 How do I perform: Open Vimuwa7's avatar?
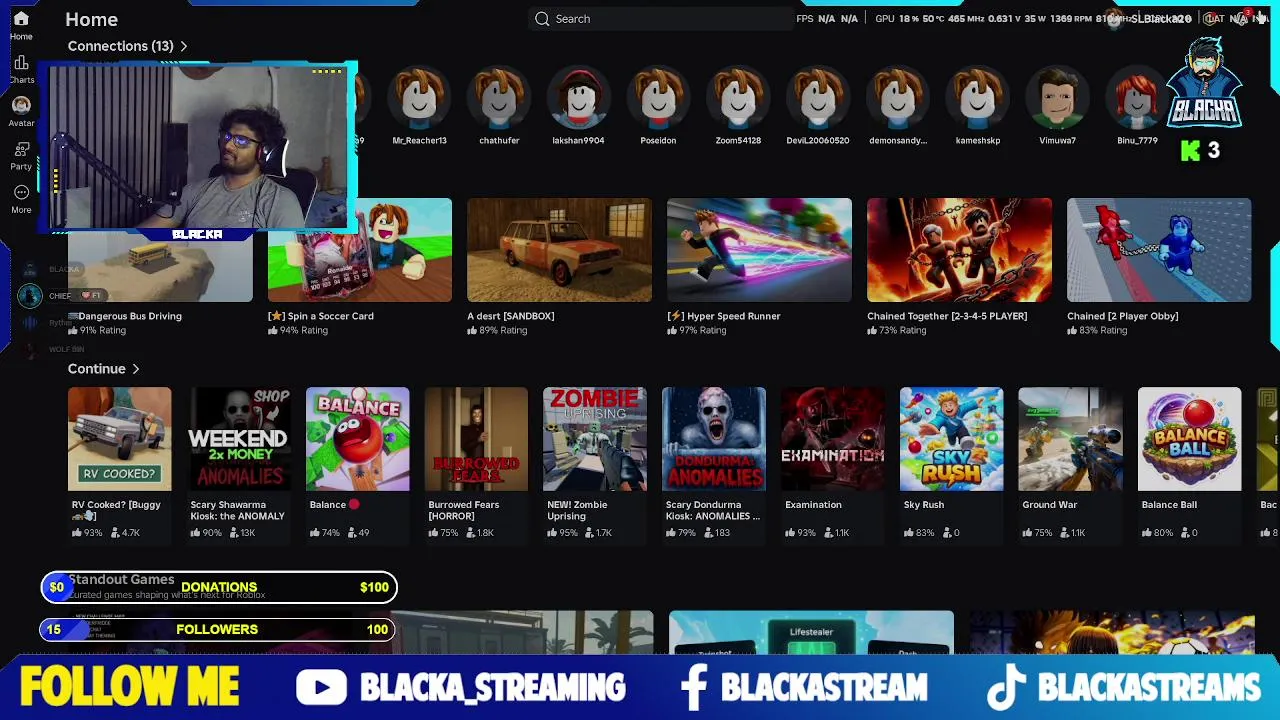pyautogui.click(x=1057, y=99)
